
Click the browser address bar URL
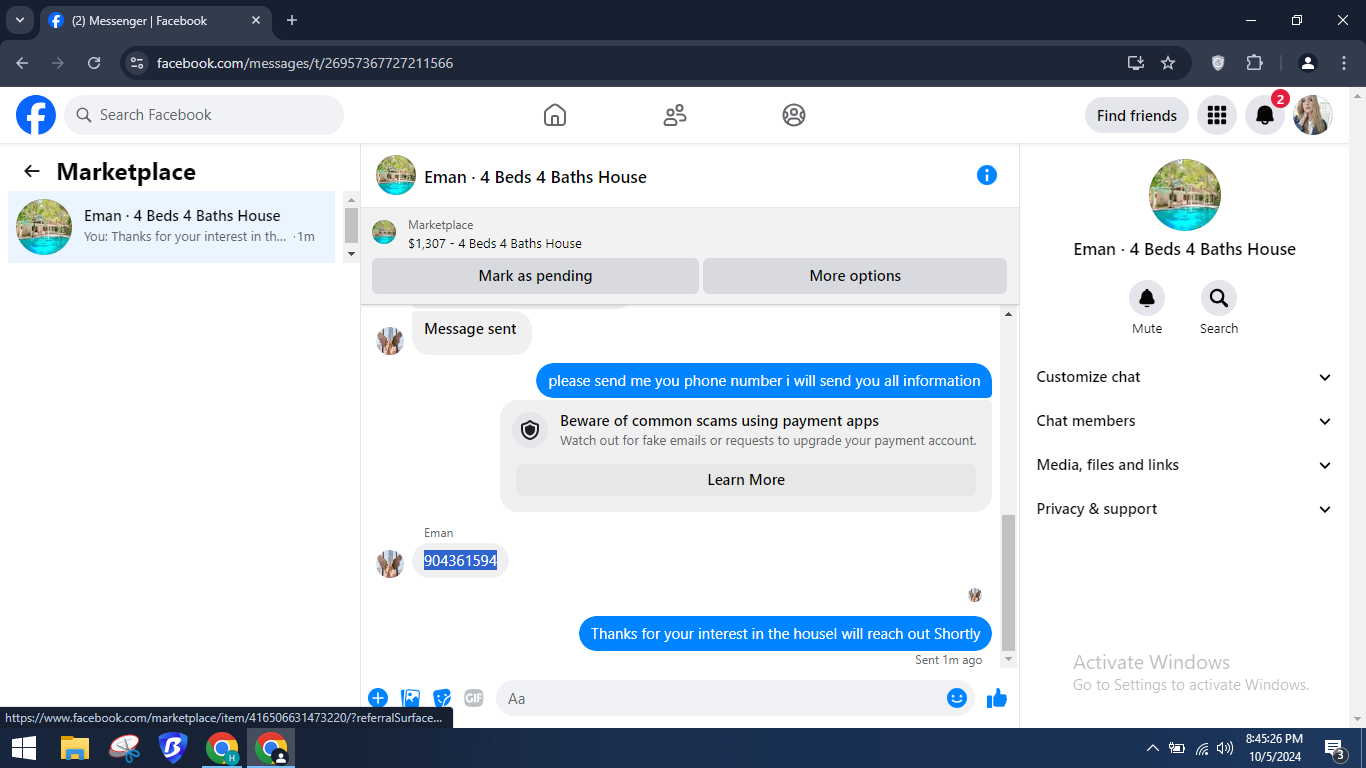[x=305, y=63]
